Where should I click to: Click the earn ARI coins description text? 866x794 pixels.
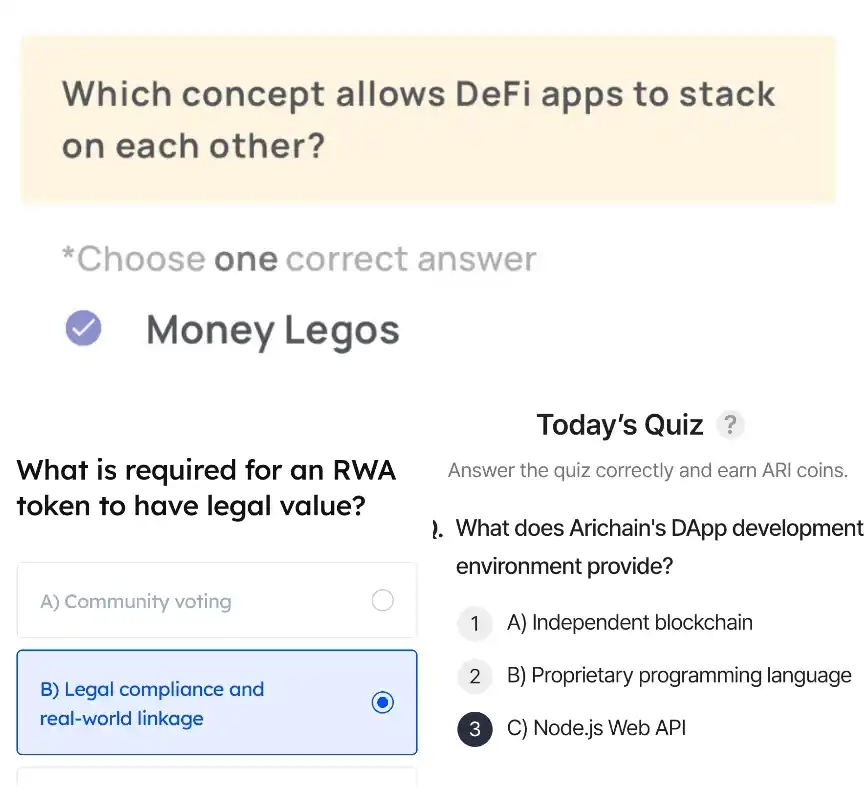click(x=648, y=470)
